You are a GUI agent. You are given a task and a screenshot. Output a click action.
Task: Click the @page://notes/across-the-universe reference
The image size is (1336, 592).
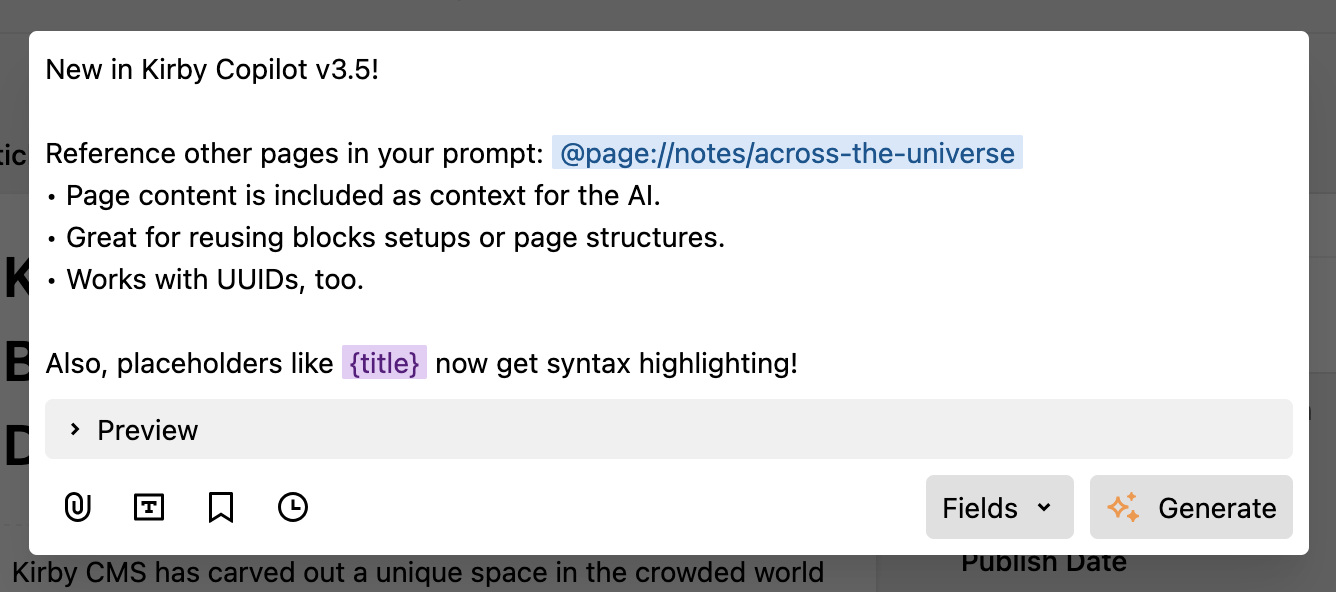coord(786,153)
